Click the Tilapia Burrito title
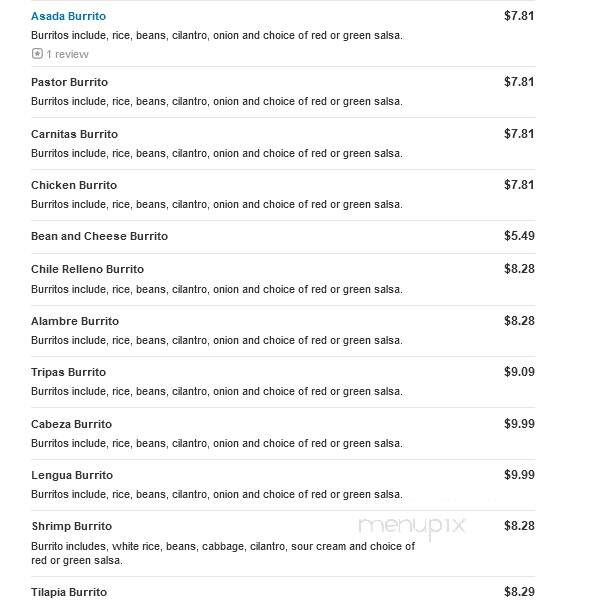 click(69, 592)
